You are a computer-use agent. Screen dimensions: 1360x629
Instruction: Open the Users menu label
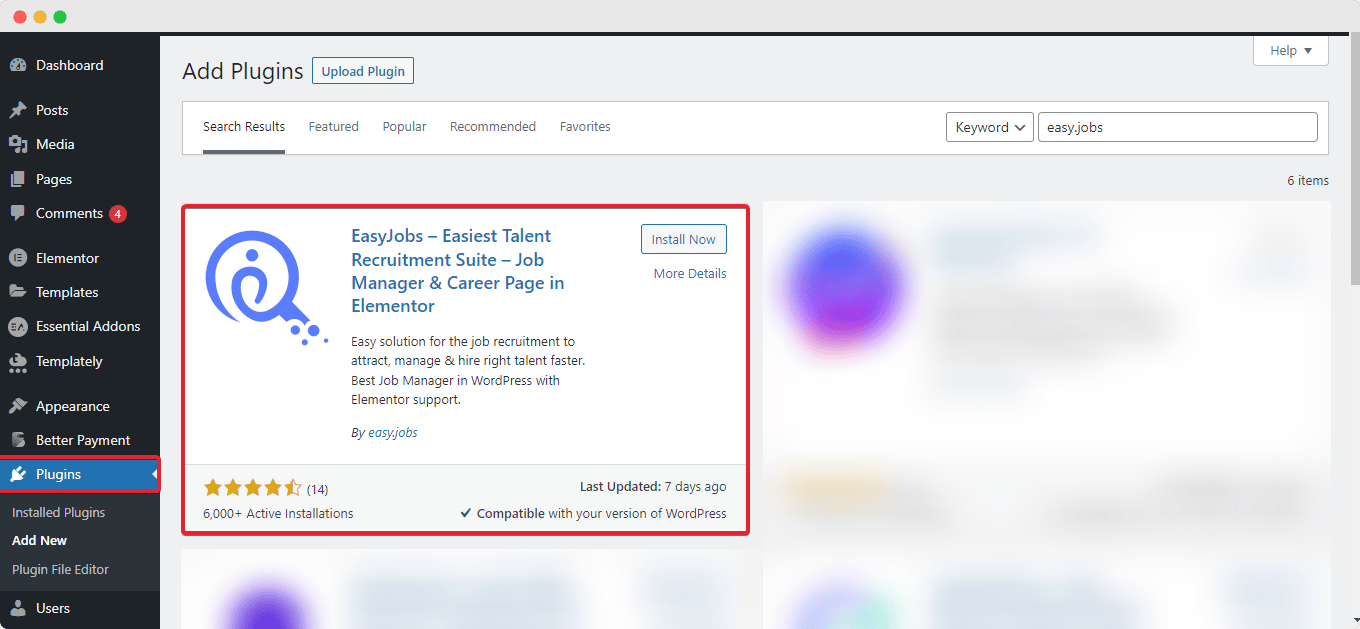53,608
